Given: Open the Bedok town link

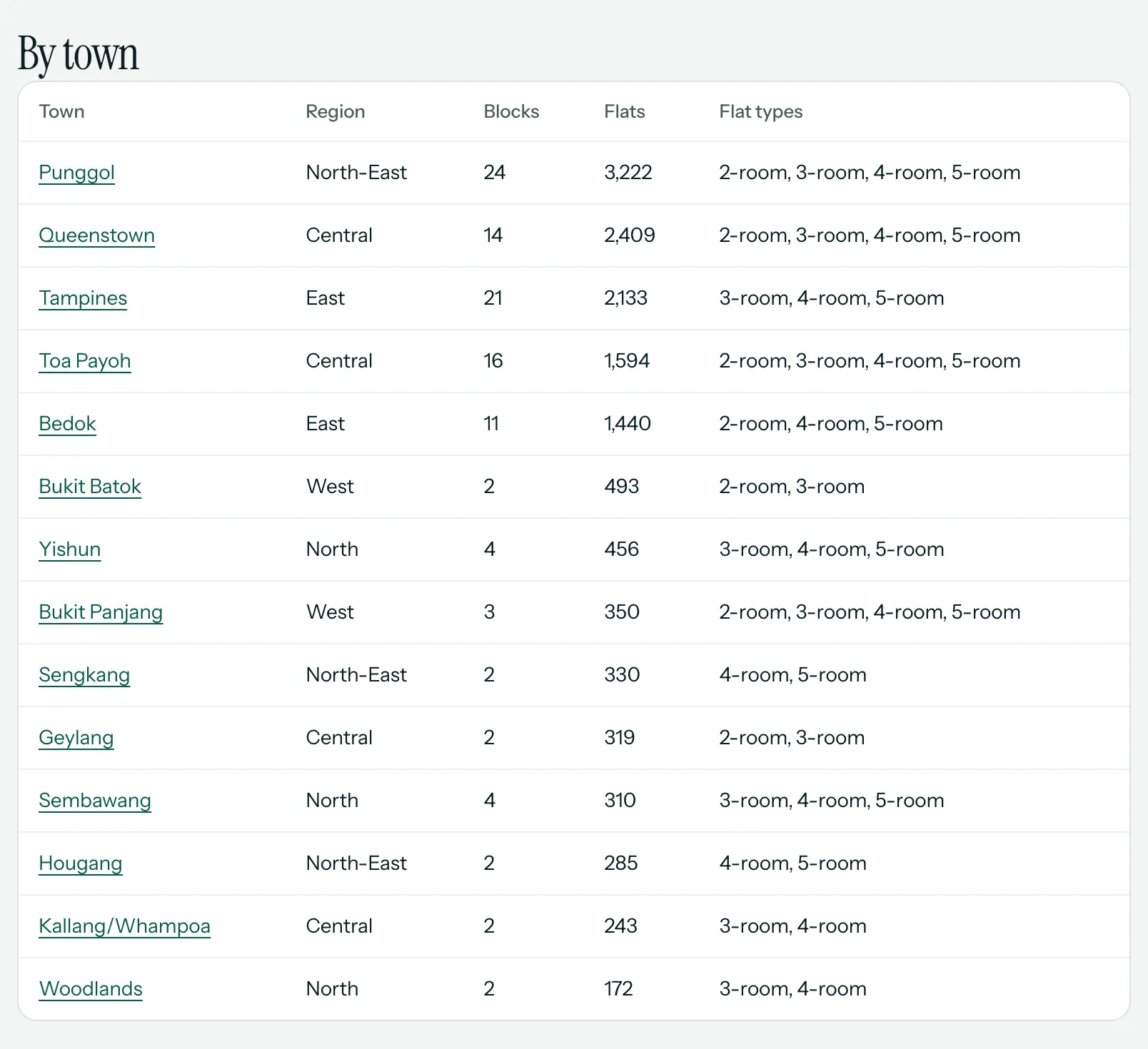Looking at the screenshot, I should pos(67,424).
